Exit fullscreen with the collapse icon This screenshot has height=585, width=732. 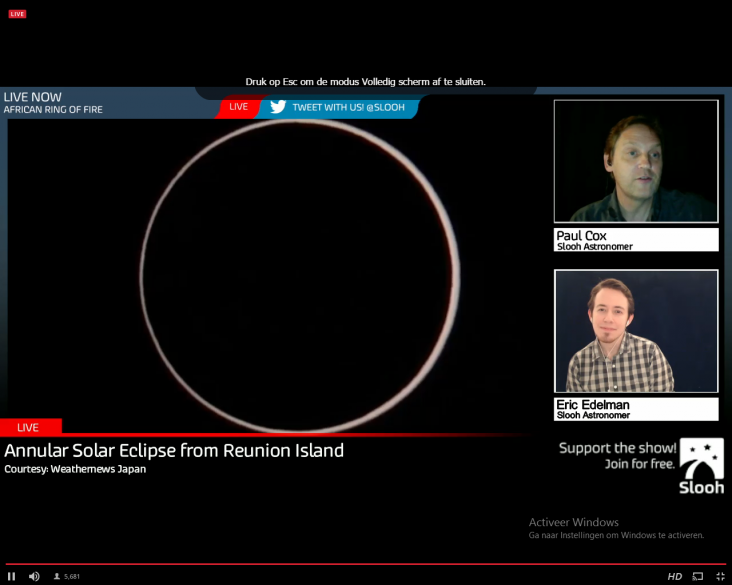720,576
